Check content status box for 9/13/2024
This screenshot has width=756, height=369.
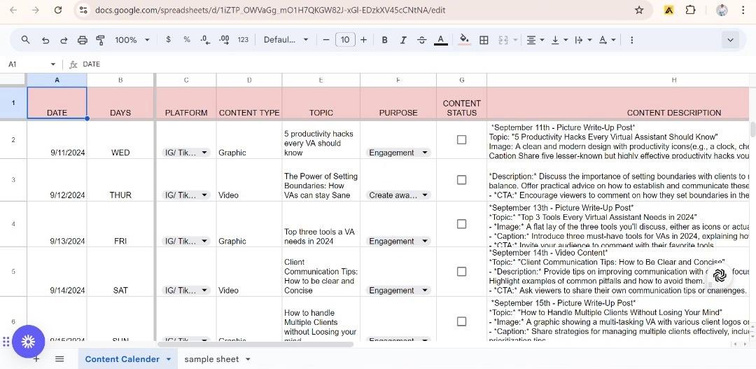tap(461, 224)
